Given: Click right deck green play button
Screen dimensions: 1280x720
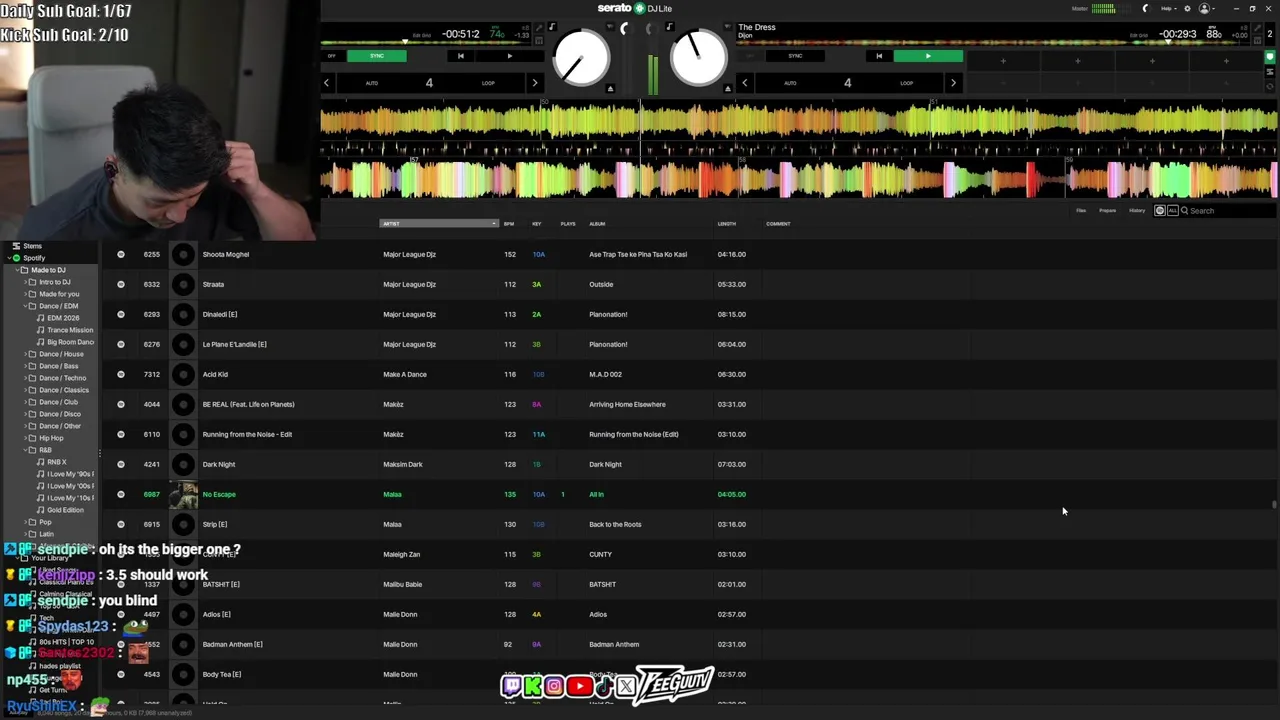Looking at the screenshot, I should coord(928,56).
